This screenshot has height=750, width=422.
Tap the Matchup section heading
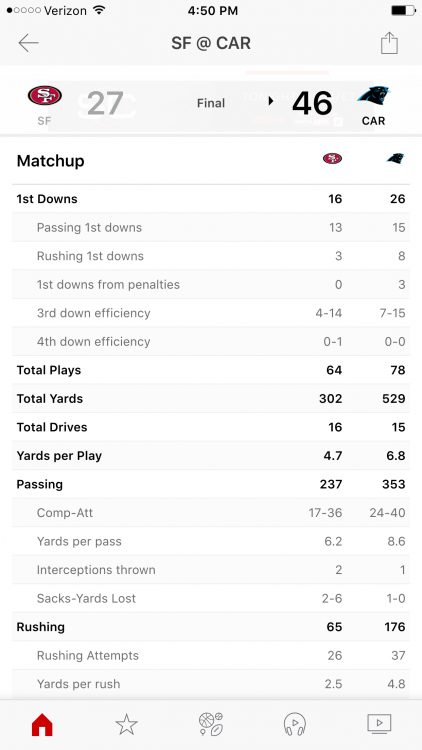click(x=51, y=161)
